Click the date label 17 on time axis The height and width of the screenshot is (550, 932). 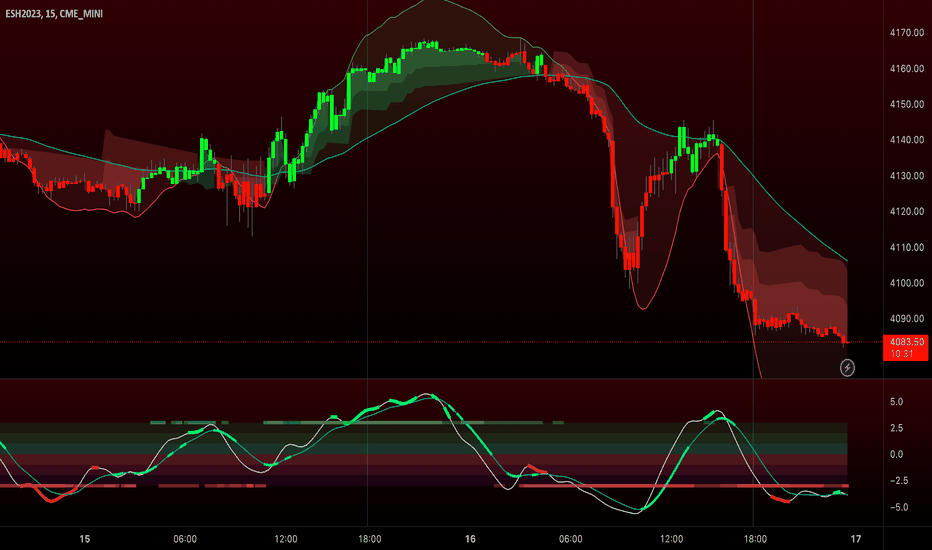[855, 539]
